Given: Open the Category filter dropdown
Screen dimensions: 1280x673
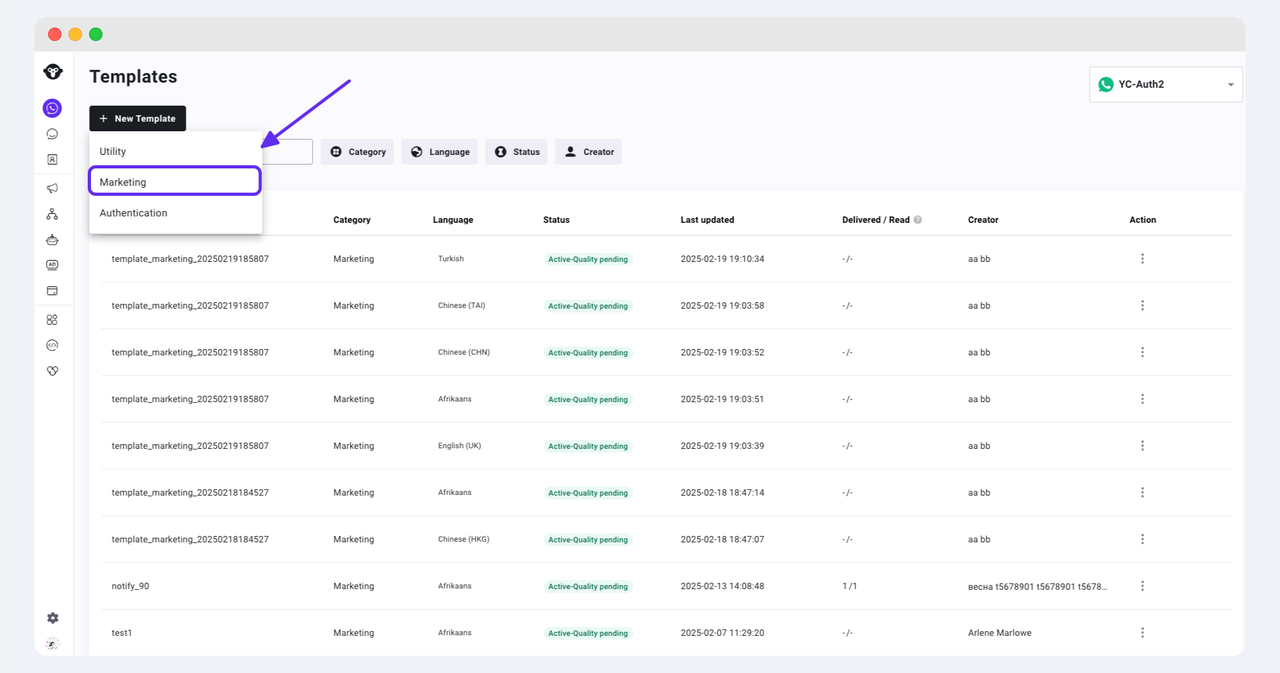Looking at the screenshot, I should [x=357, y=152].
